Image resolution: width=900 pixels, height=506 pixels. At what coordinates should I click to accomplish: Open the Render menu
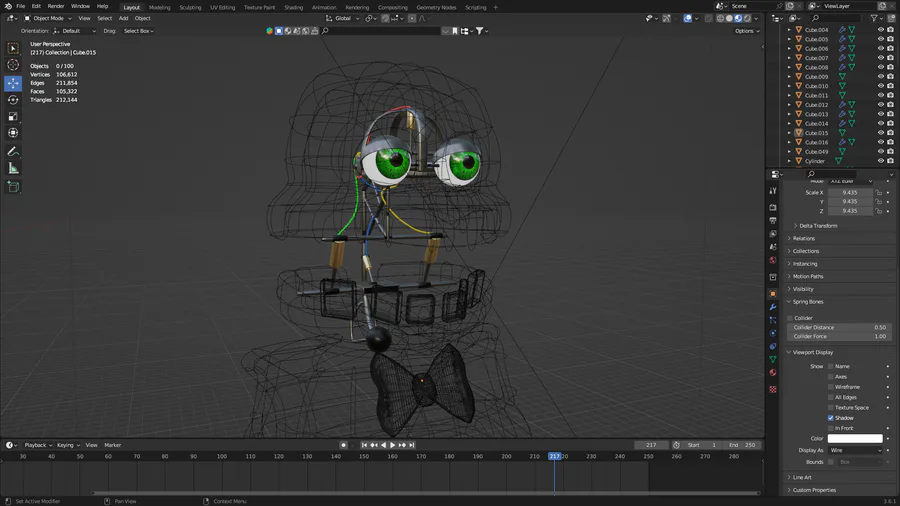pos(56,6)
